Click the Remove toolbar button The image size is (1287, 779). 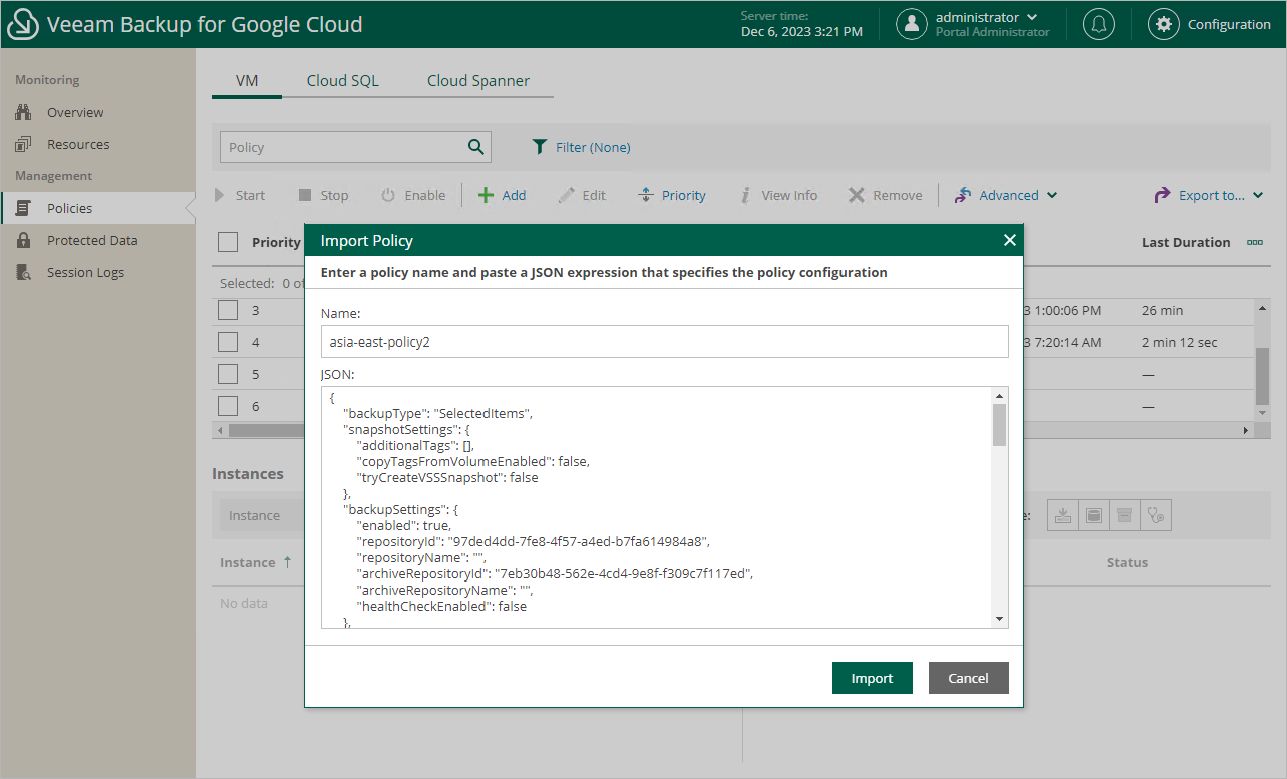pos(885,195)
